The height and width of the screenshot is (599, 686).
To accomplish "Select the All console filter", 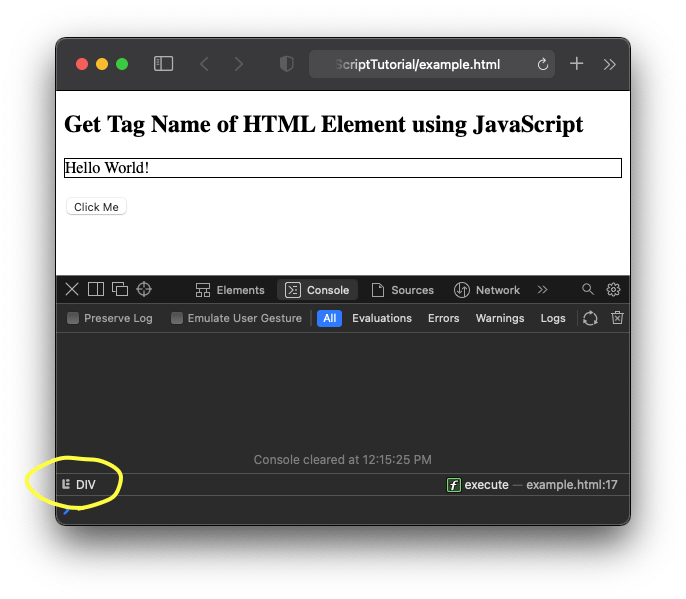I will pyautogui.click(x=329, y=318).
